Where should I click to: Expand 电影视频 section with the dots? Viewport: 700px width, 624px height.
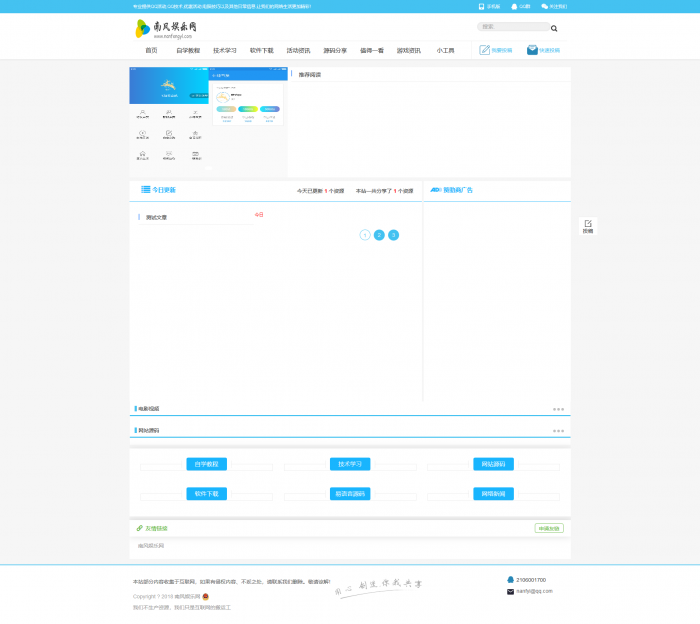558,409
